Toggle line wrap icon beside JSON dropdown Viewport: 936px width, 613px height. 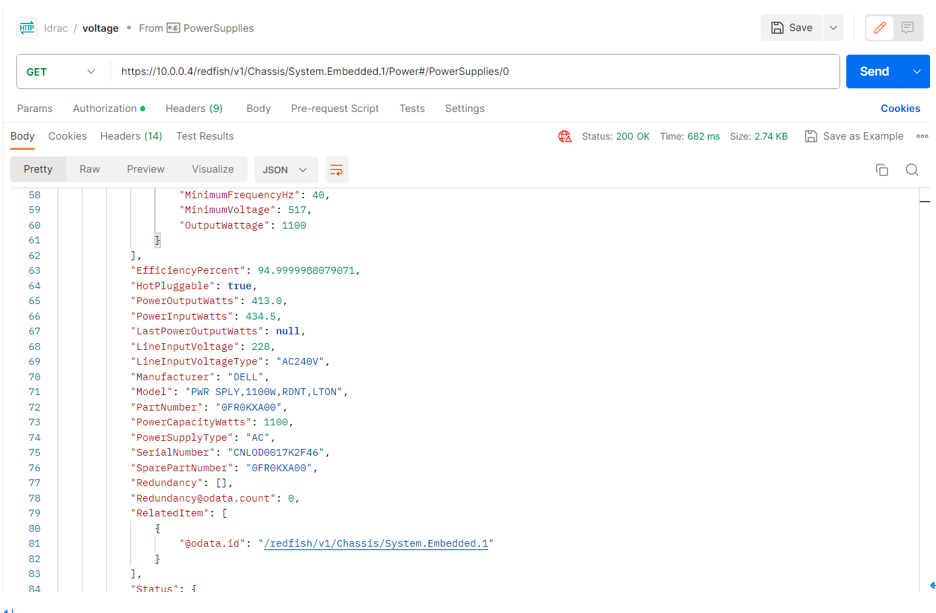[336, 170]
